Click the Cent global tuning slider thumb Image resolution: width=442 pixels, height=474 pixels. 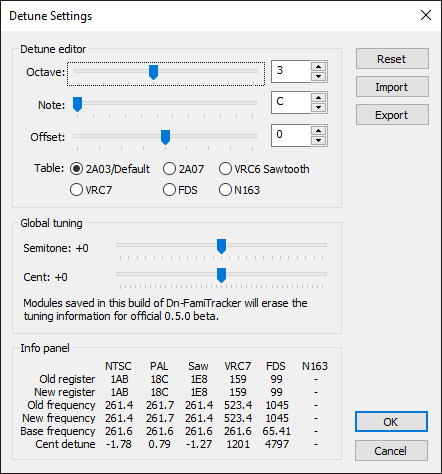click(221, 275)
